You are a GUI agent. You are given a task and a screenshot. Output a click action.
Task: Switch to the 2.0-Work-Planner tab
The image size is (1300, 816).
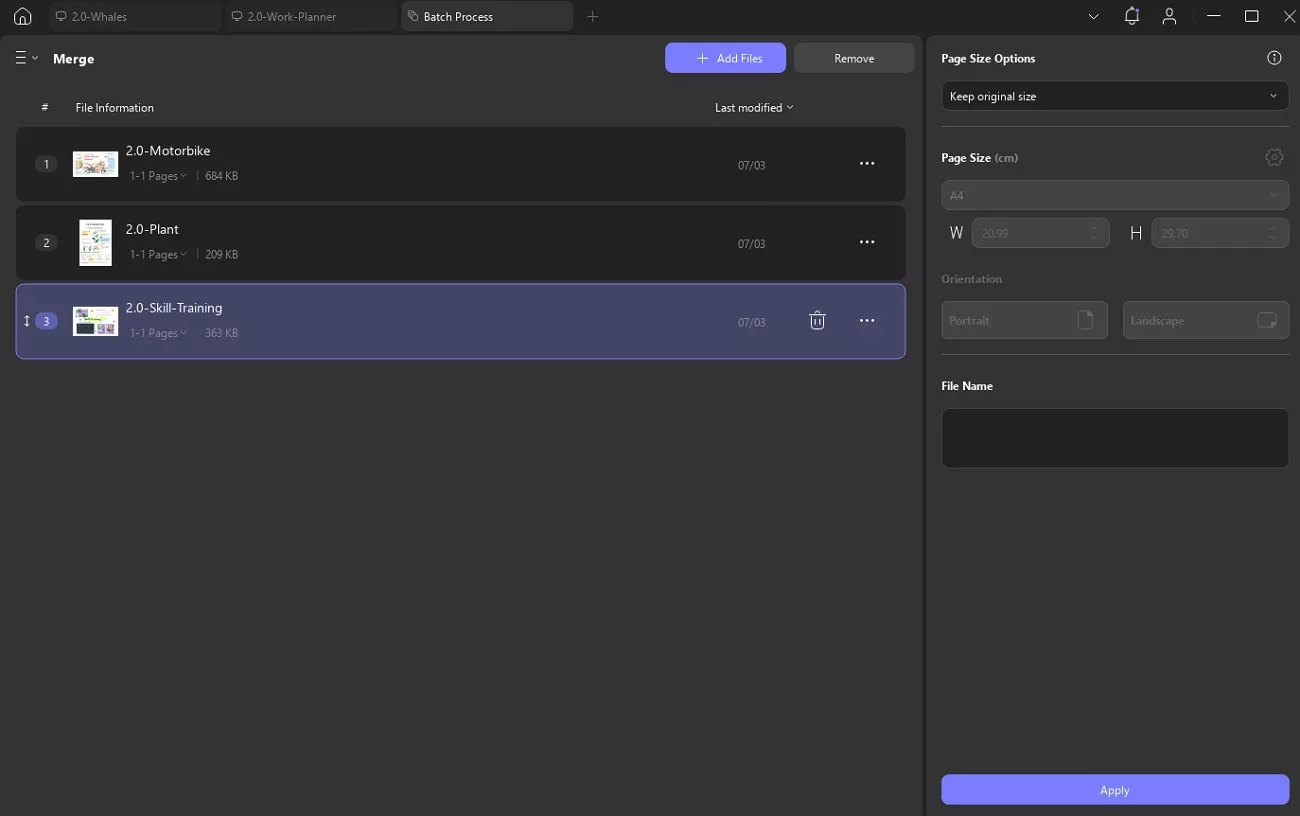(311, 16)
